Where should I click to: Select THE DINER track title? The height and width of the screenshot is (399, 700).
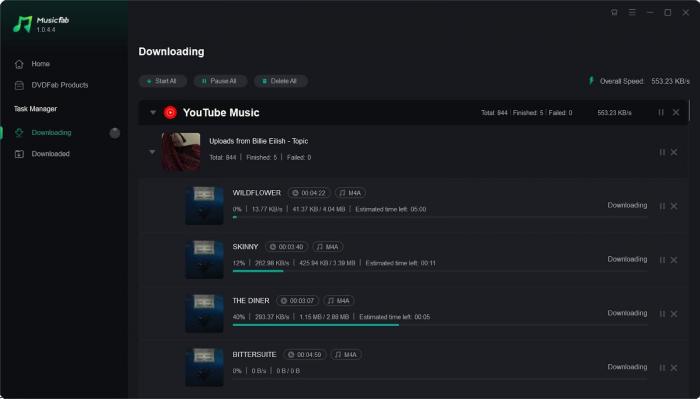[251, 301]
